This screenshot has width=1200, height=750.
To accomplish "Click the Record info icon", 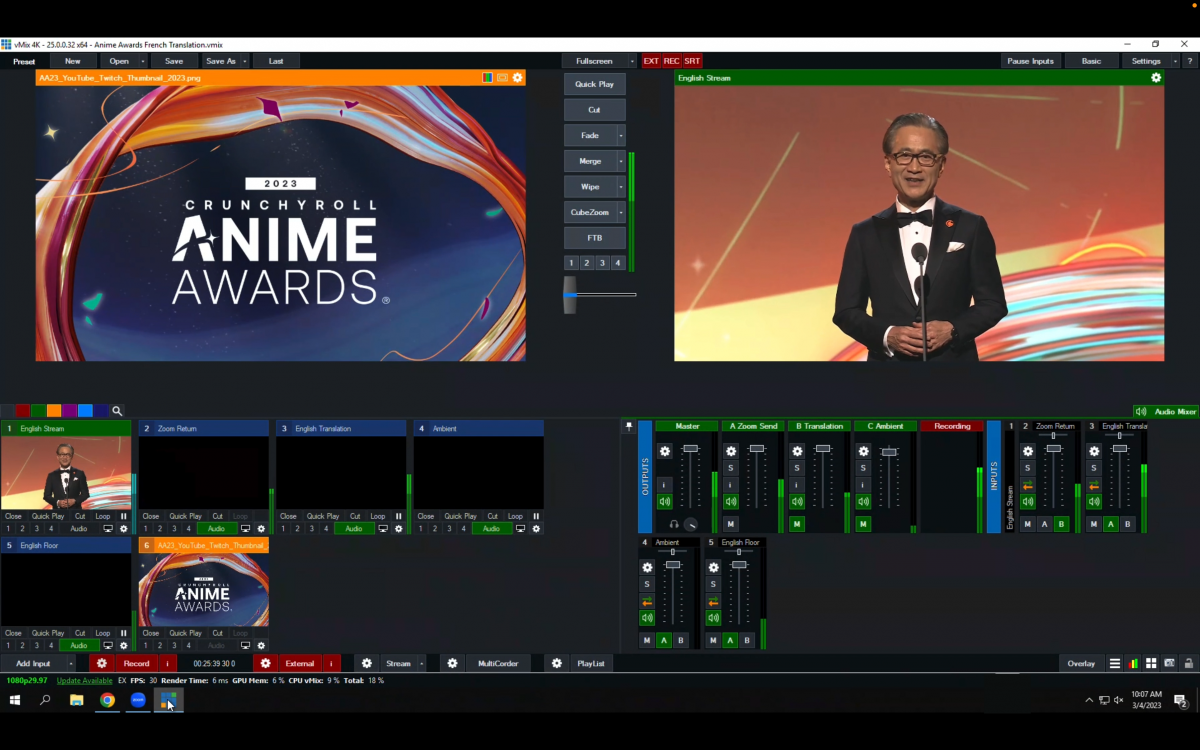I will [167, 663].
